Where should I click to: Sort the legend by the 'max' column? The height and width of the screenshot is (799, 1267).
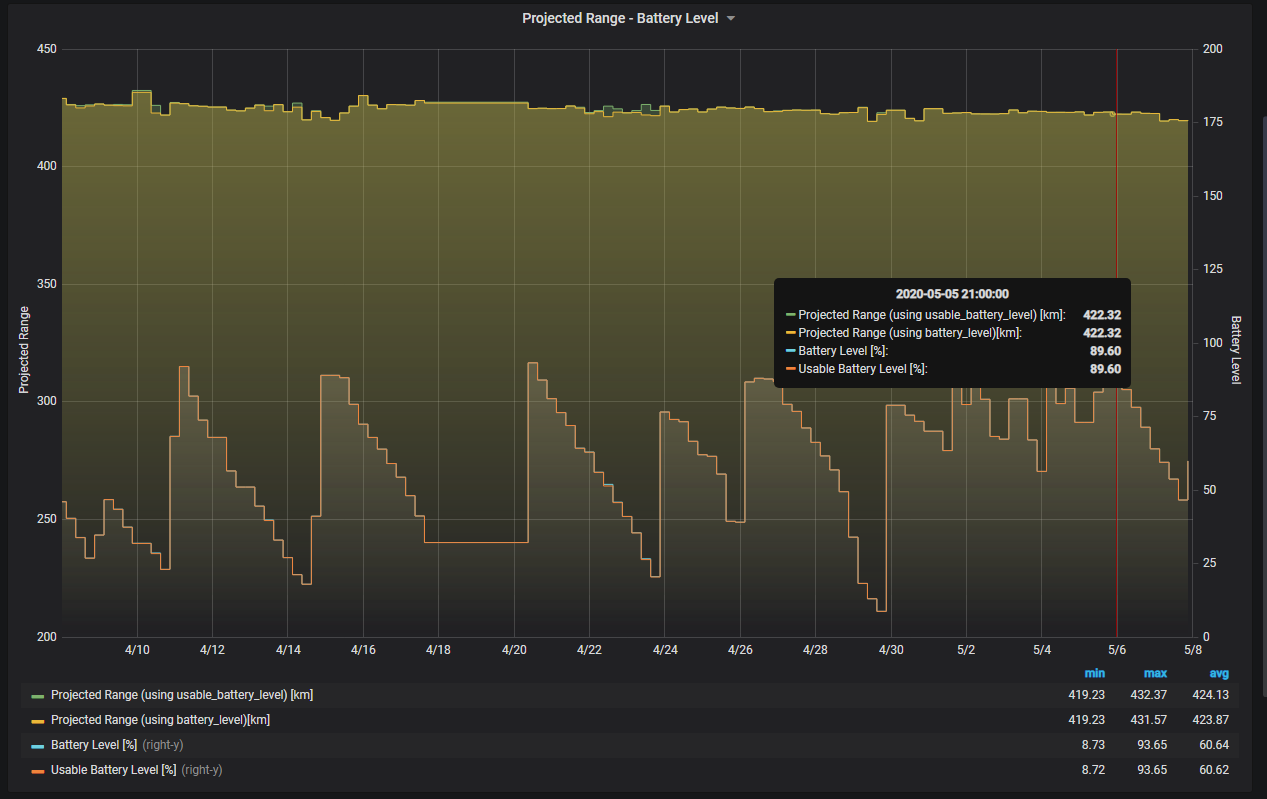point(1155,673)
